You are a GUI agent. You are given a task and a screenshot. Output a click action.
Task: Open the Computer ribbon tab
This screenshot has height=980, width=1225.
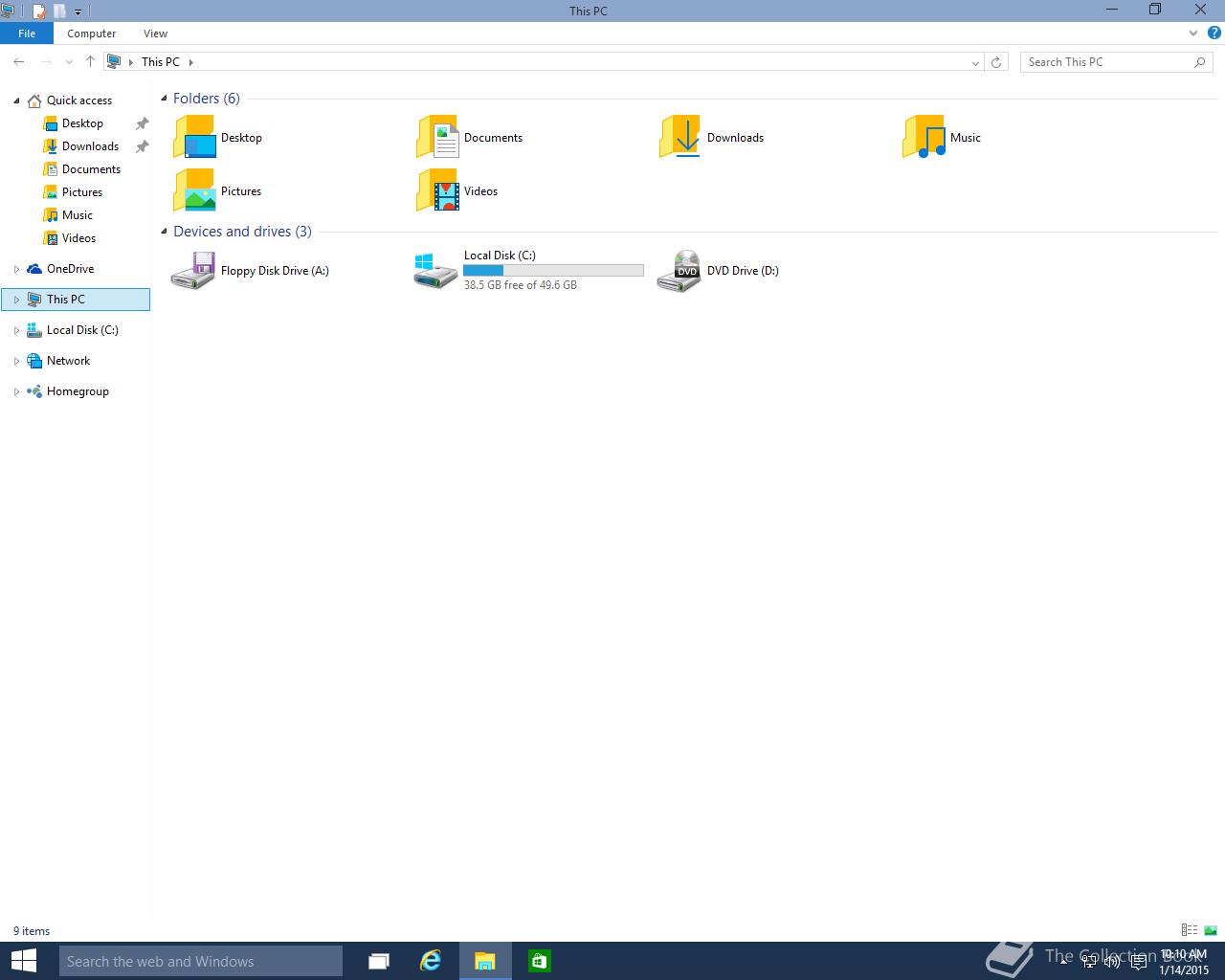[92, 33]
